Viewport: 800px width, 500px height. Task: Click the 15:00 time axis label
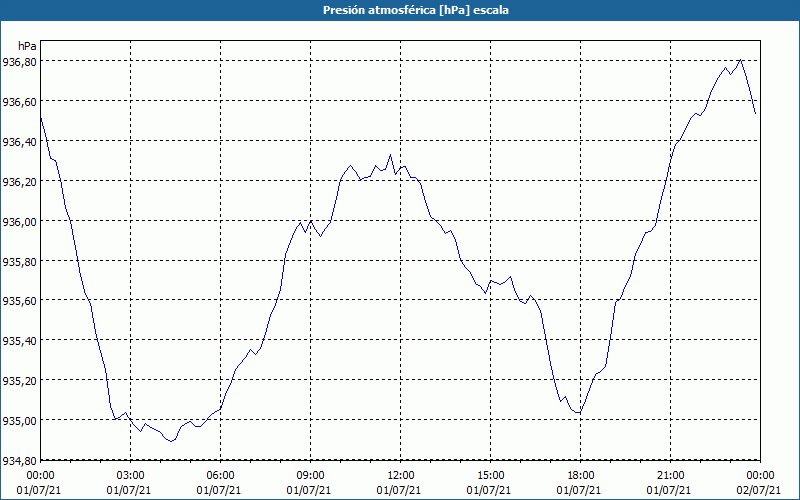(490, 476)
